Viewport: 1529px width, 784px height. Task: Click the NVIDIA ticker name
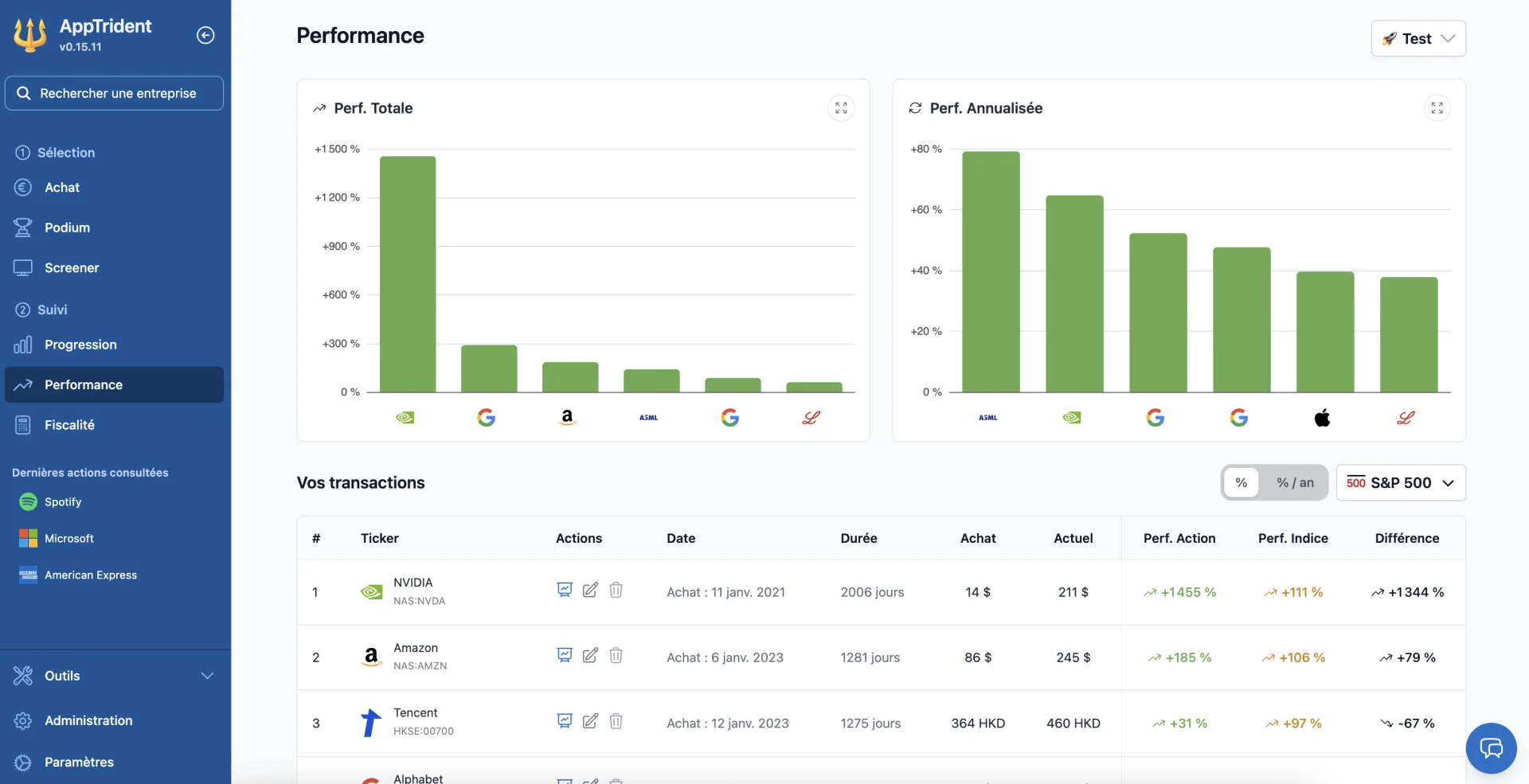click(413, 583)
